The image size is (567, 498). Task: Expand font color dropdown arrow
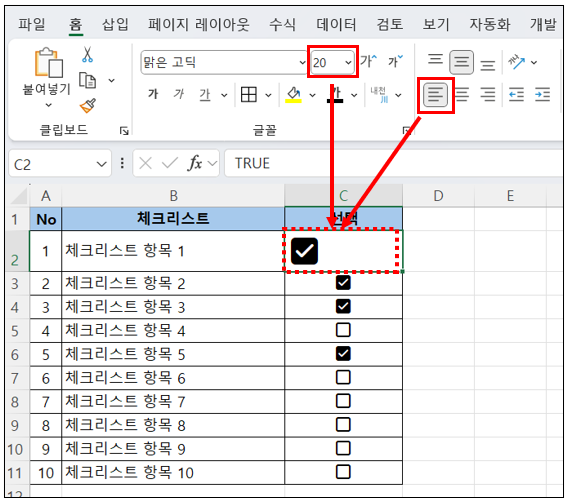[354, 95]
